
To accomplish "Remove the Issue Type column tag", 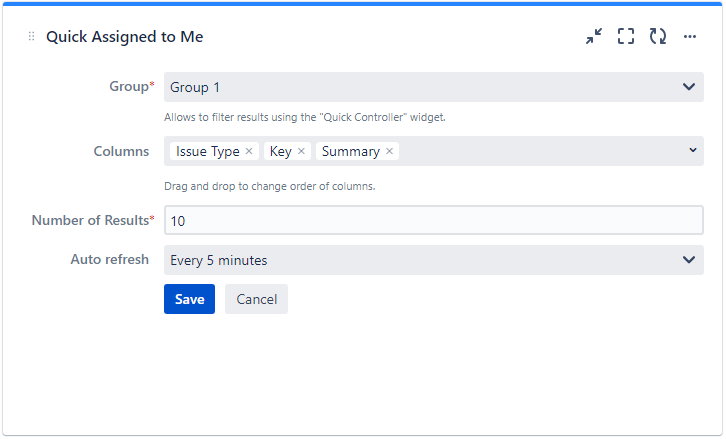I will (249, 152).
